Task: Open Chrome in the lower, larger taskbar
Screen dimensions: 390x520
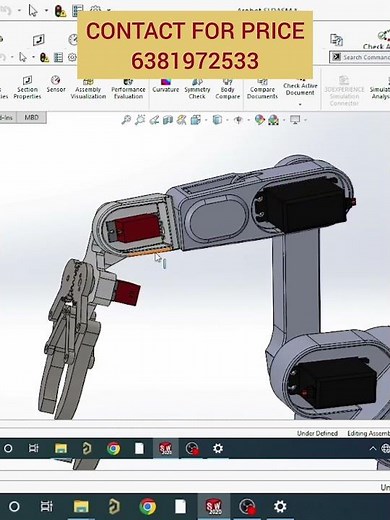Action: (148, 507)
